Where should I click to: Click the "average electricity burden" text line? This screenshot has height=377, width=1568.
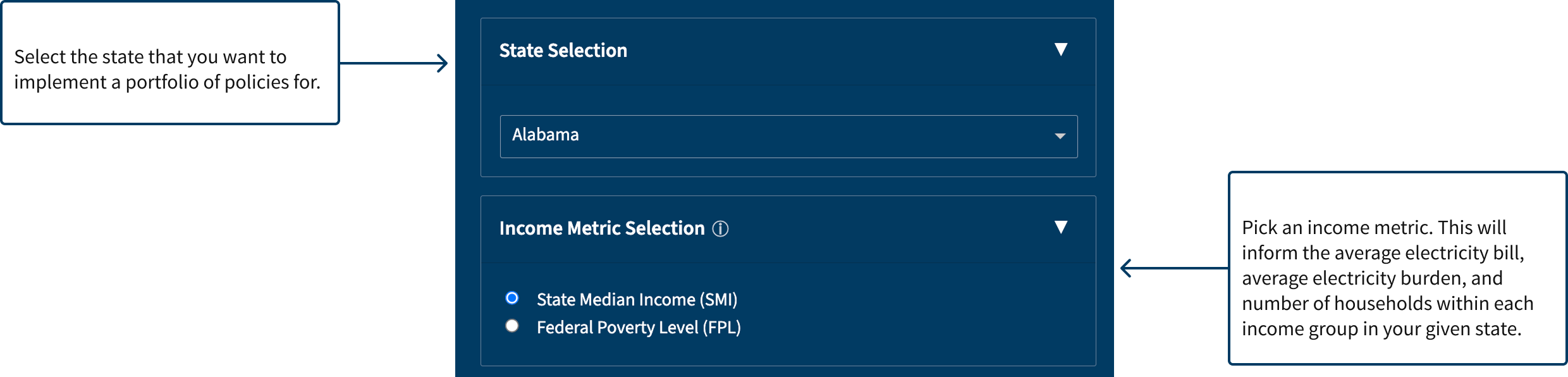(x=1371, y=278)
